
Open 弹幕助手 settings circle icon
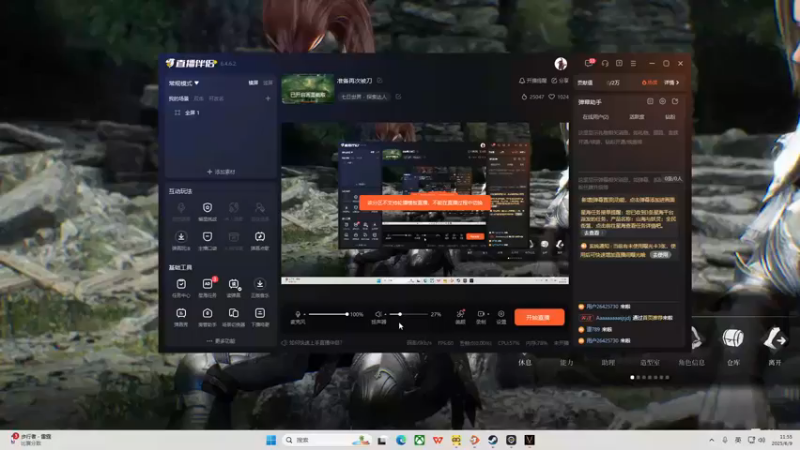[662, 102]
